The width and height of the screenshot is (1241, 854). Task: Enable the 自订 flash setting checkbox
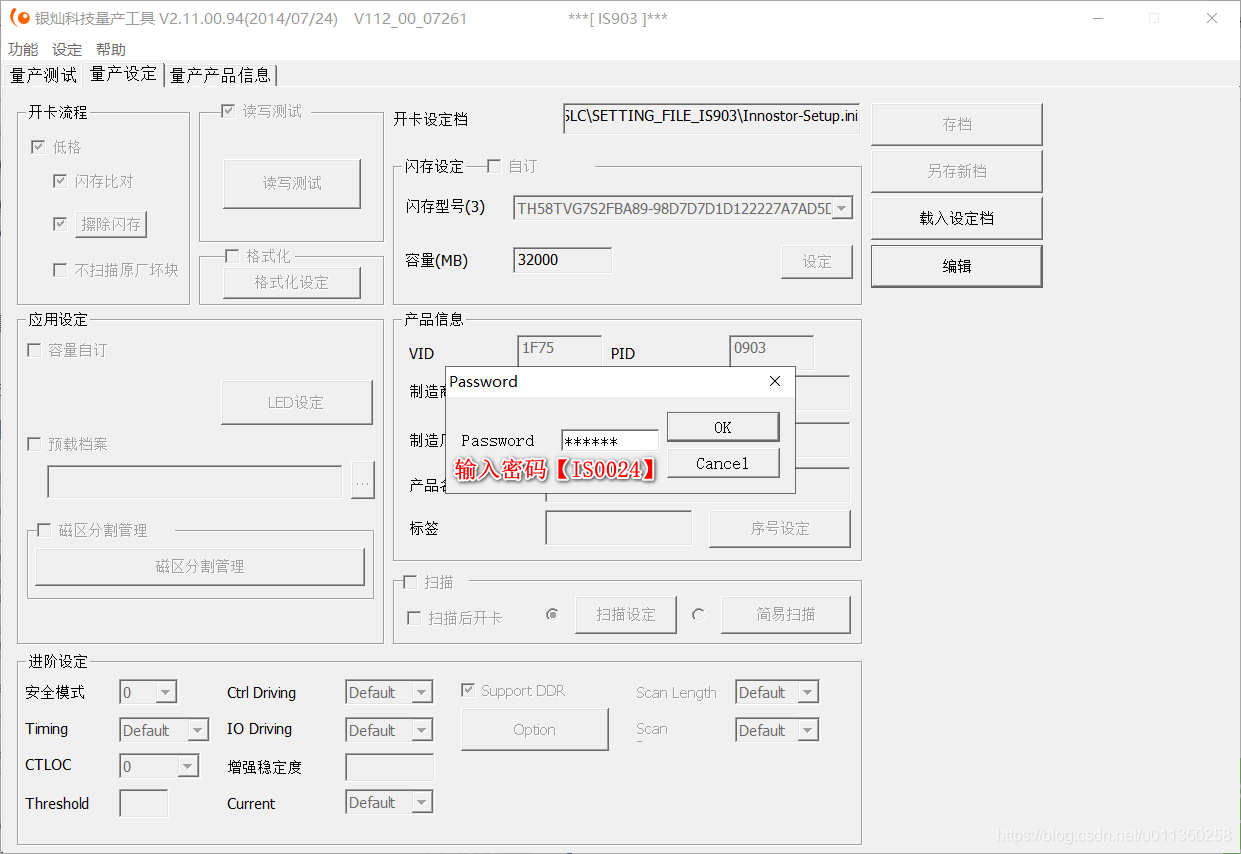494,166
